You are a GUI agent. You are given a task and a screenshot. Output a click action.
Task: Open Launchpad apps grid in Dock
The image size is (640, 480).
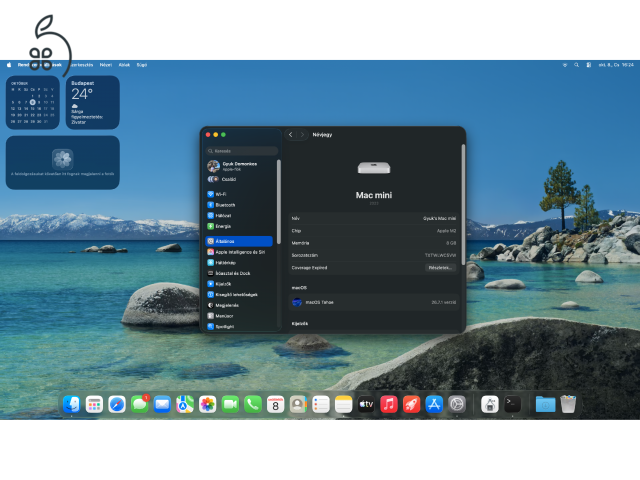point(94,404)
